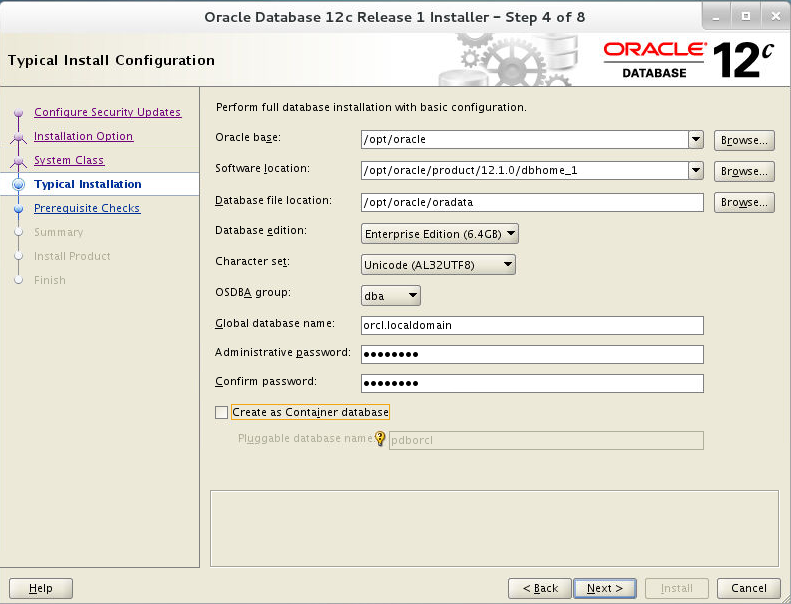Tick the Create as Container database checkbox
The image size is (791, 604).
pos(221,412)
